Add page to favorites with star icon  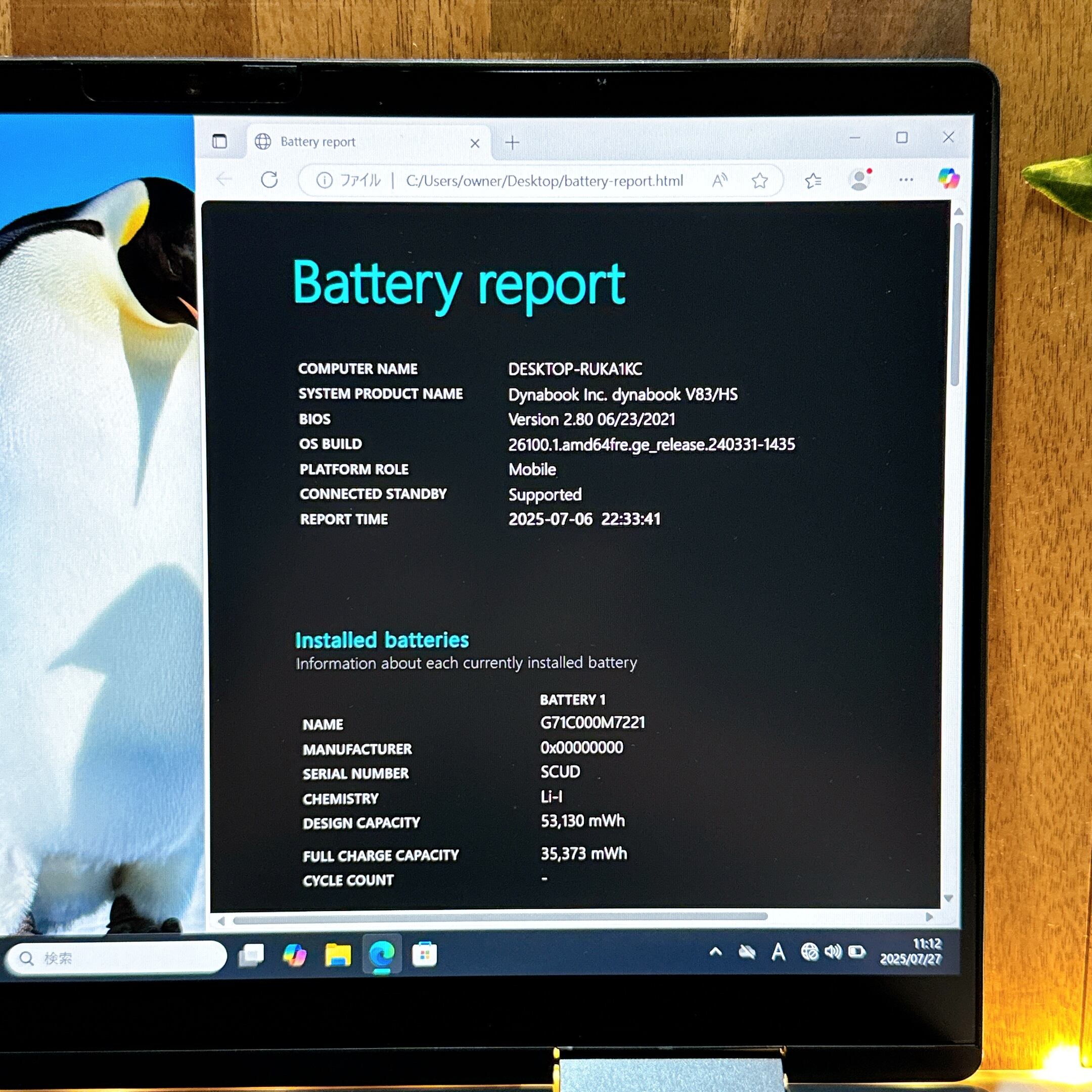coord(759,181)
